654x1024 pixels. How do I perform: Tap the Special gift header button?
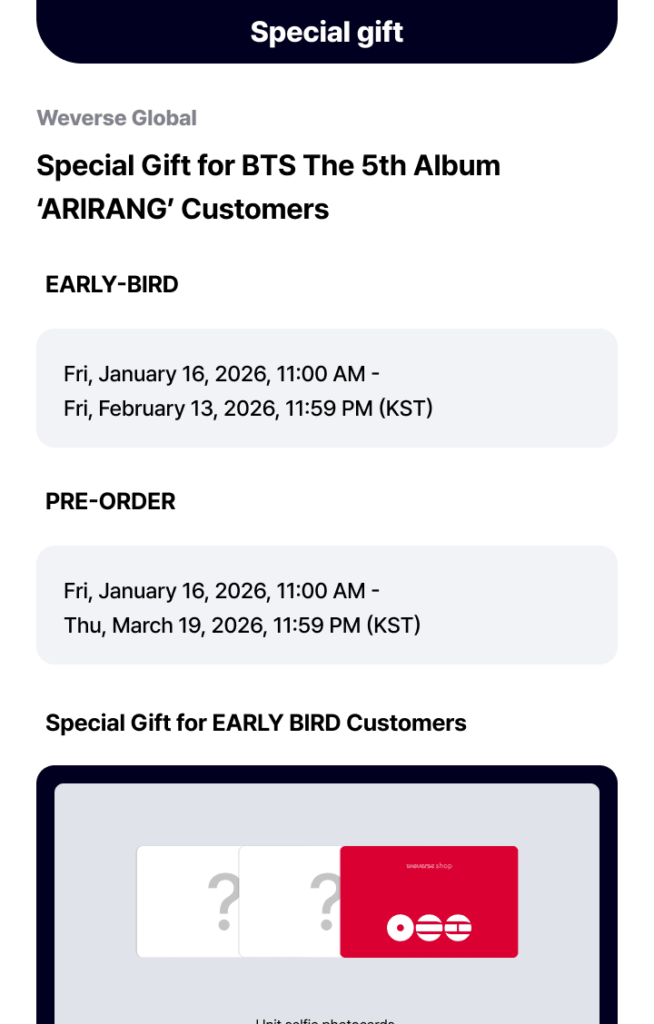327,32
